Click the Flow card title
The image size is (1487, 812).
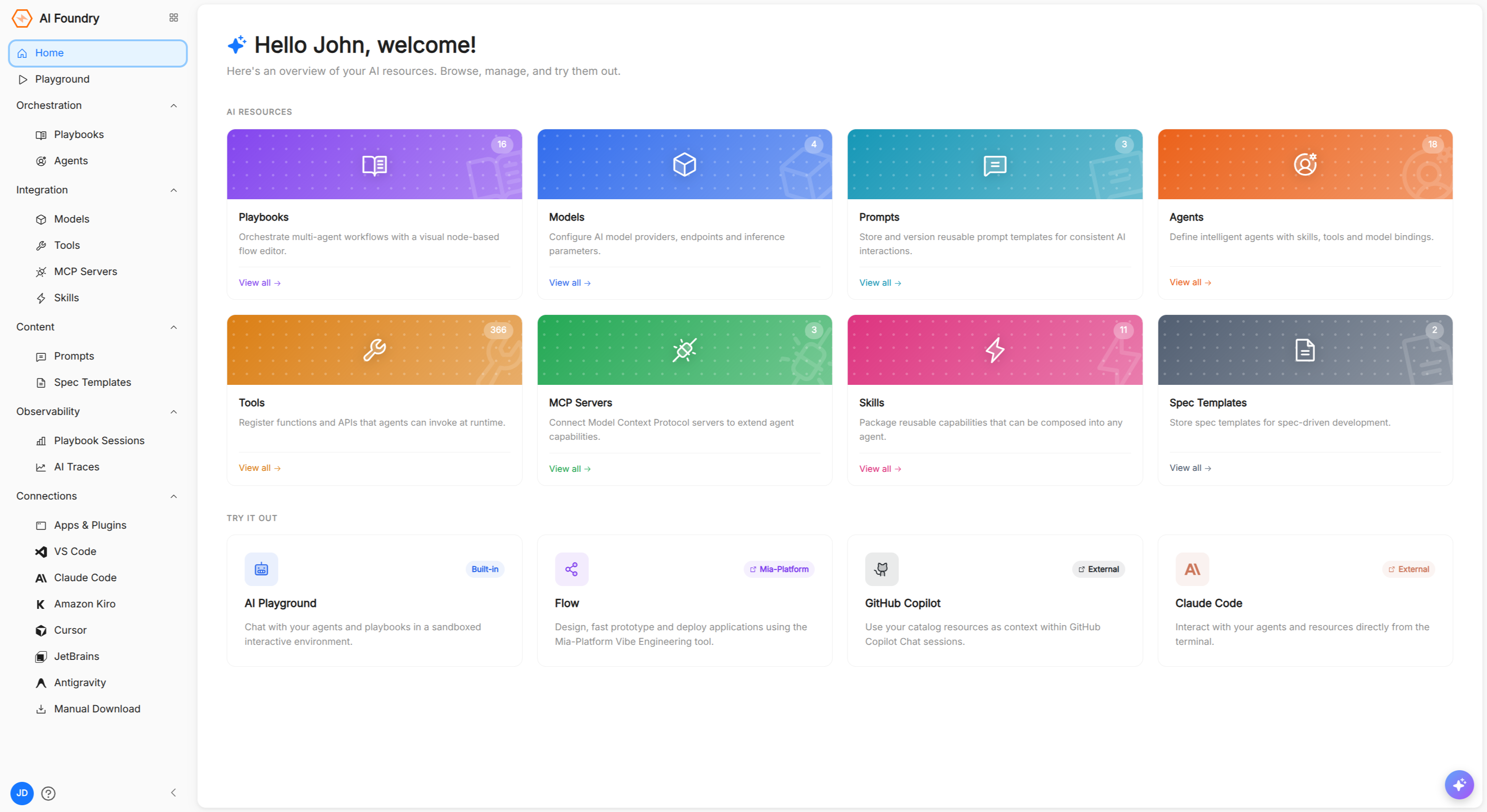[x=567, y=603]
